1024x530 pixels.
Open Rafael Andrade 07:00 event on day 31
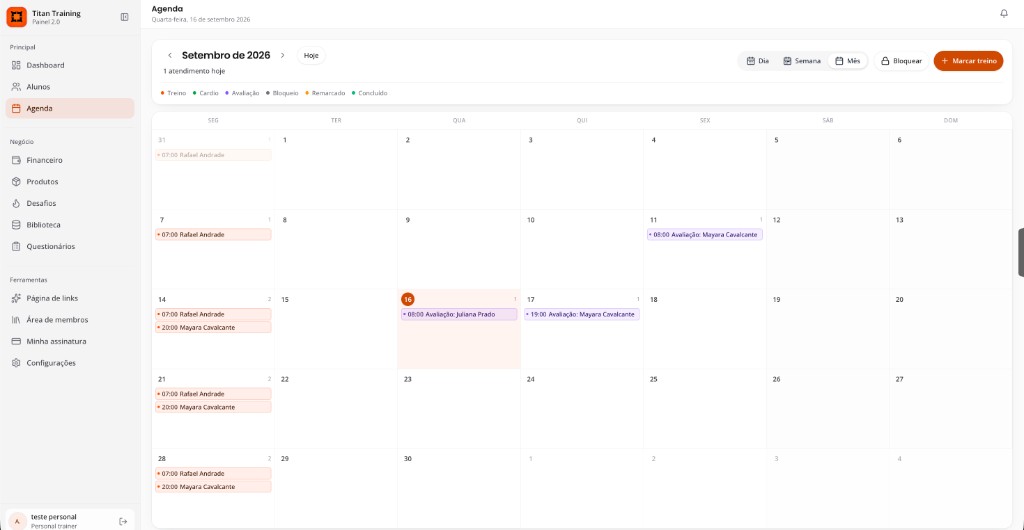coord(213,155)
